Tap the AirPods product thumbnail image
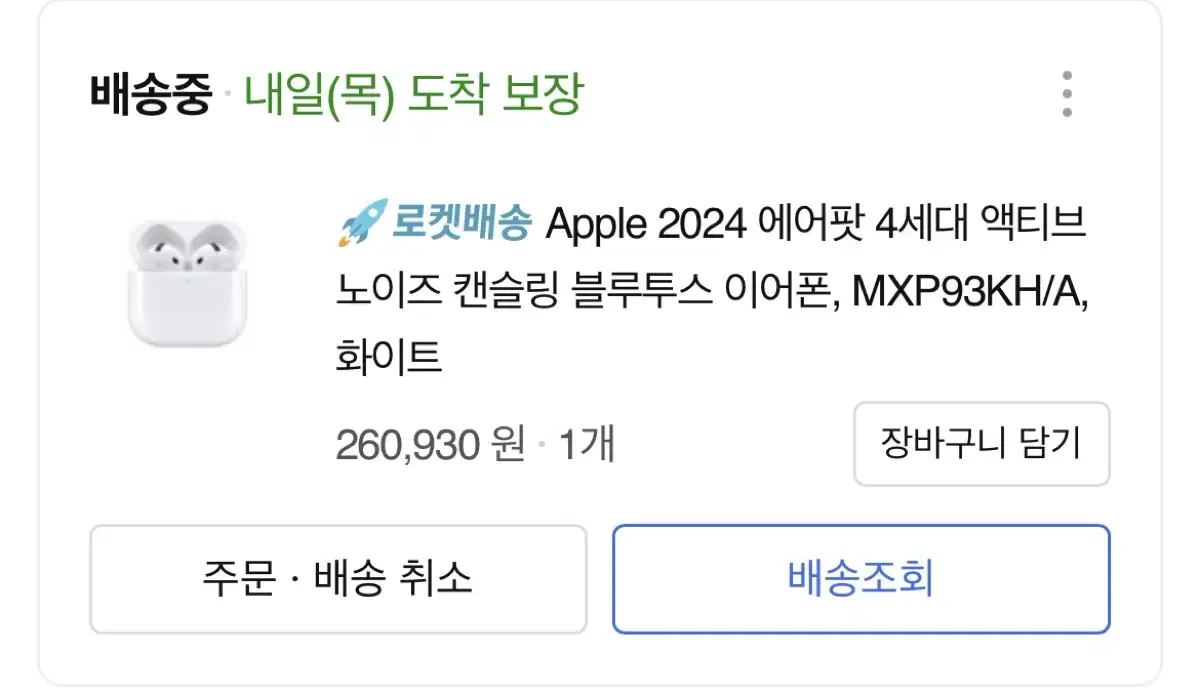The width and height of the screenshot is (1200, 695). [x=186, y=283]
